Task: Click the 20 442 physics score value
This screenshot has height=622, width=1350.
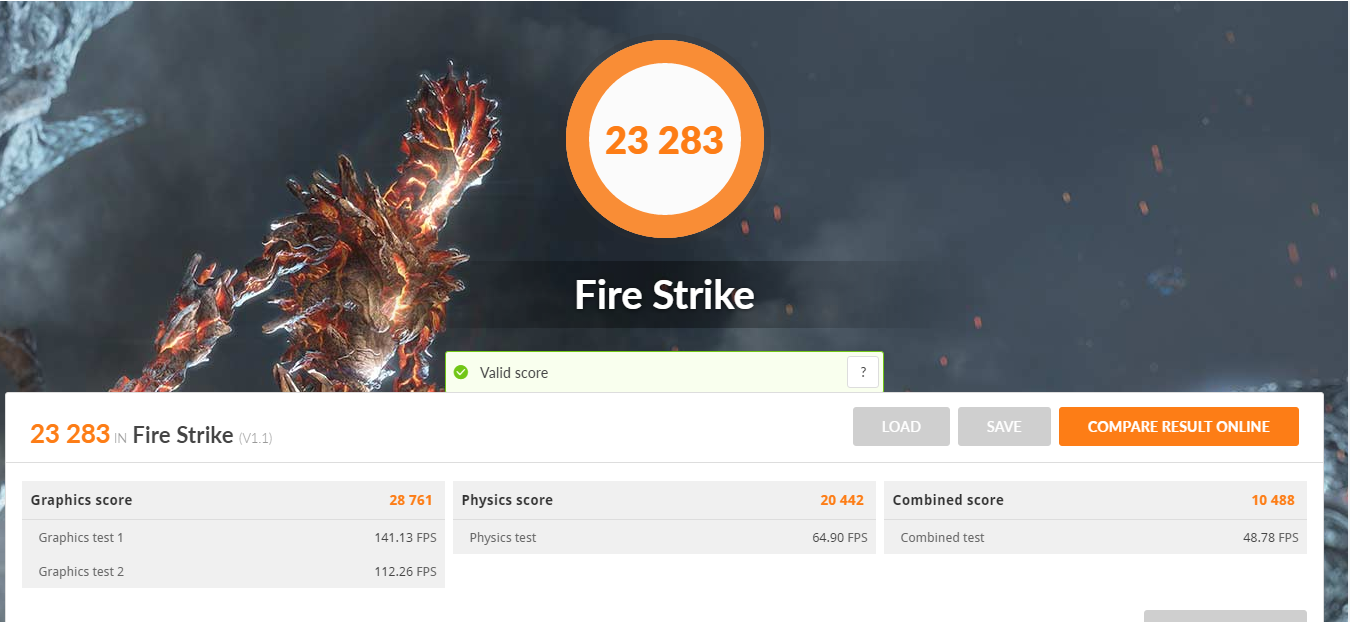Action: click(842, 500)
